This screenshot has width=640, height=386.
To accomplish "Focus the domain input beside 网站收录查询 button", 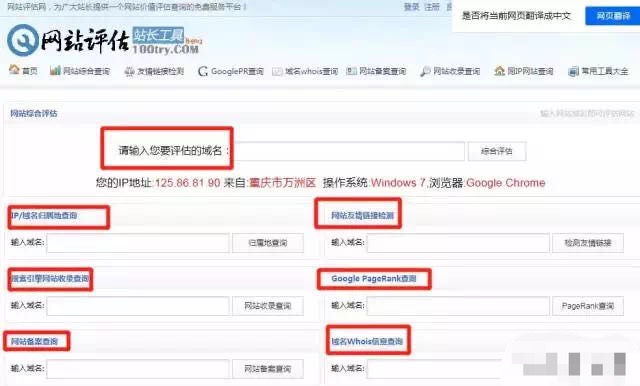I will (x=138, y=306).
